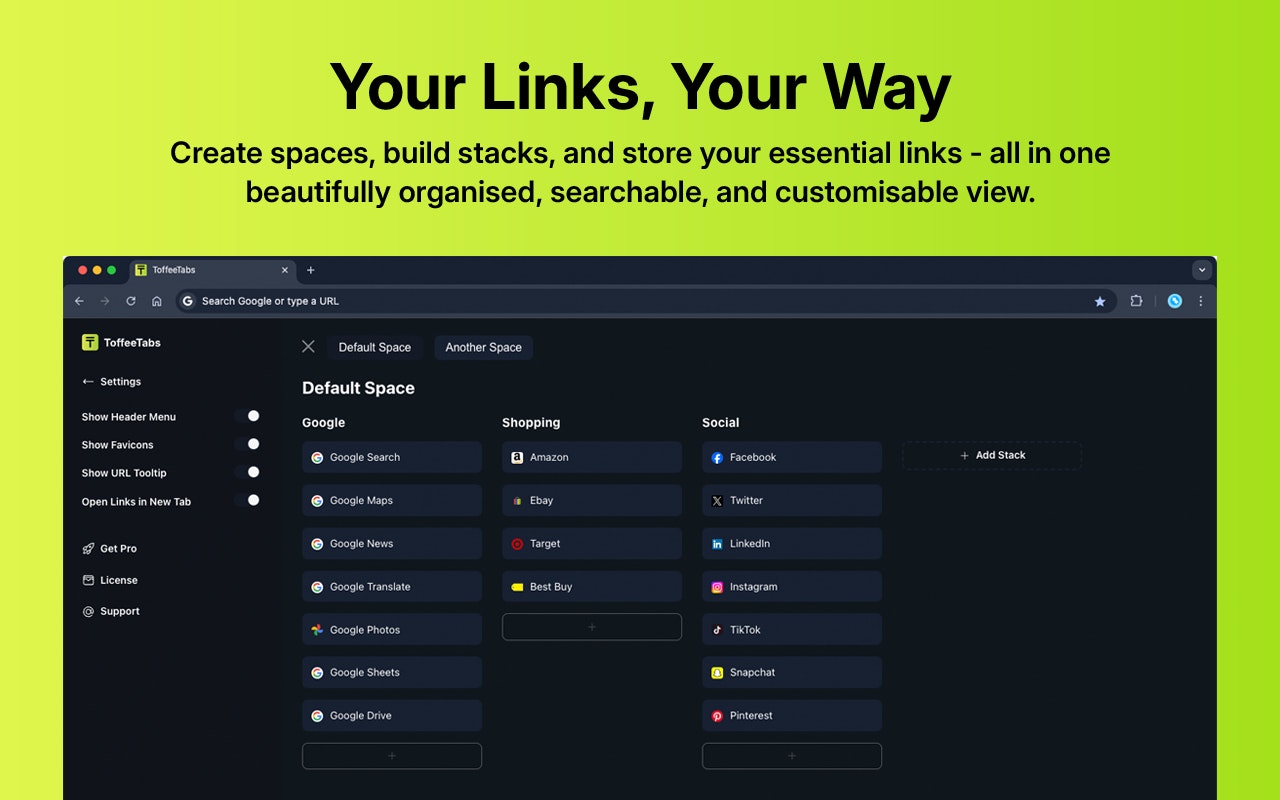The width and height of the screenshot is (1280, 800).
Task: Close the ToffeeTabs browser tab
Action: tap(285, 270)
